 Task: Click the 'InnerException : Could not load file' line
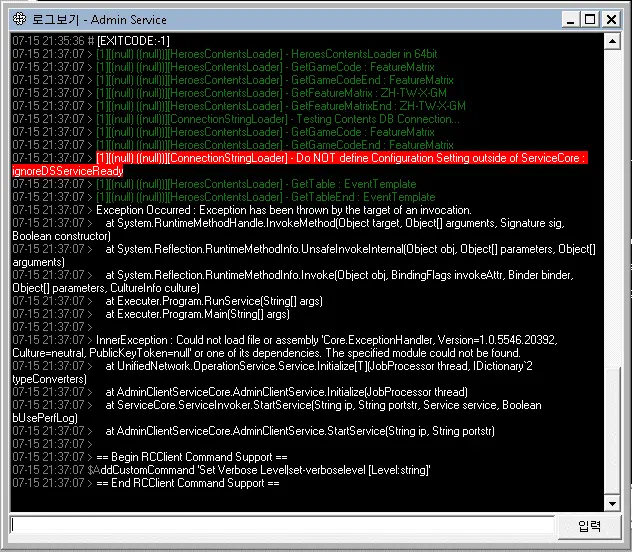click(x=285, y=340)
